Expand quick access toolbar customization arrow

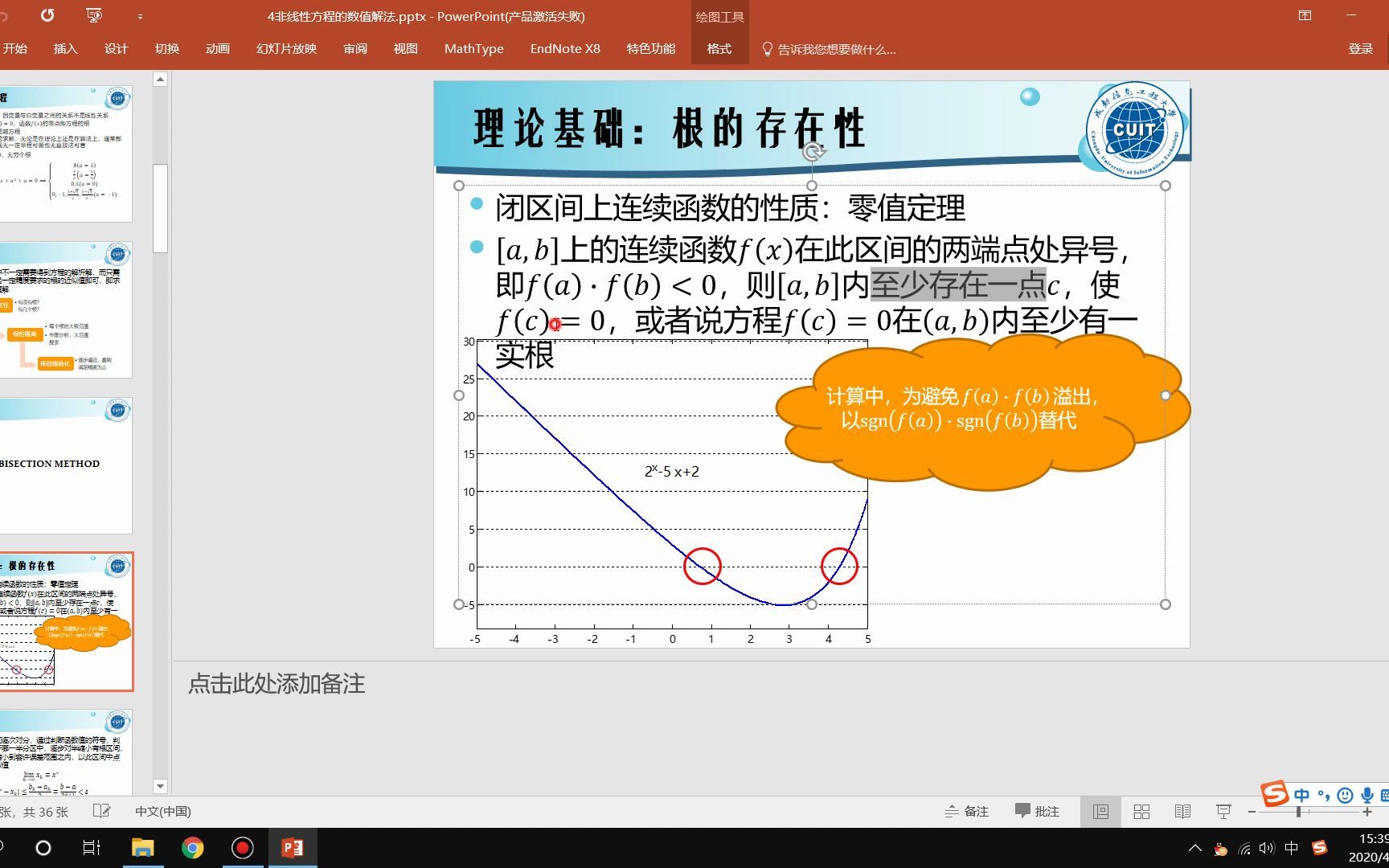141,16
